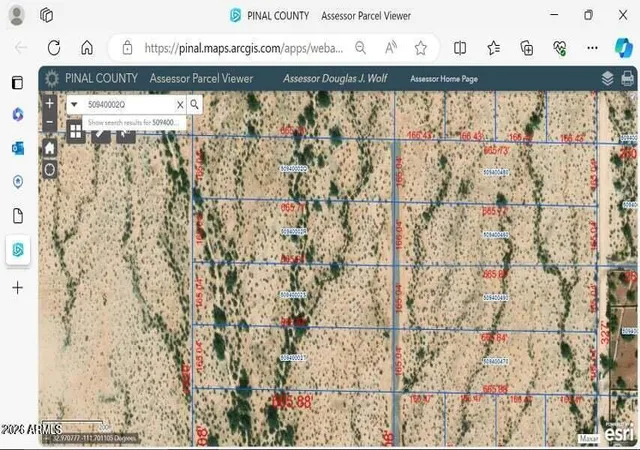The image size is (640, 450).
Task: Expand the search source dropdown arrow
Action: (74, 105)
